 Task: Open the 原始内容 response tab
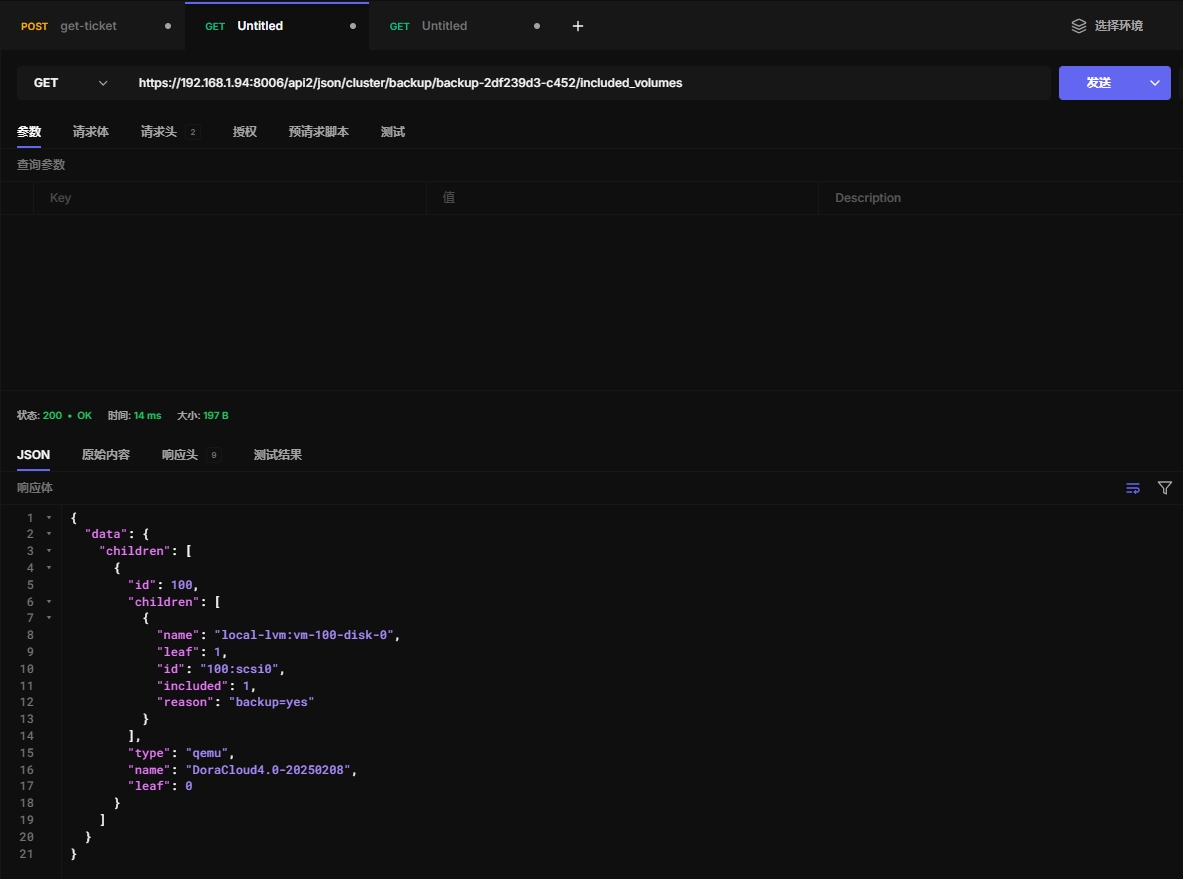pos(106,455)
